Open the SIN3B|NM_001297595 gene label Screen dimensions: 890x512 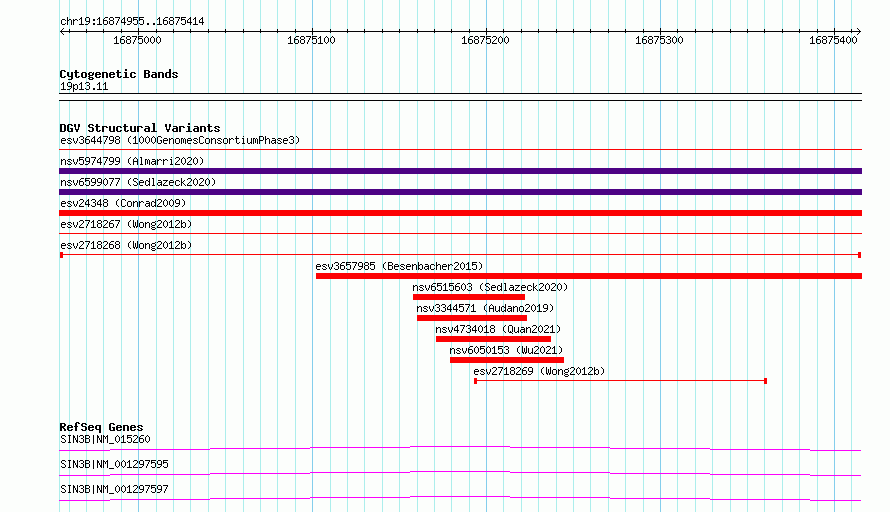pyautogui.click(x=114, y=464)
